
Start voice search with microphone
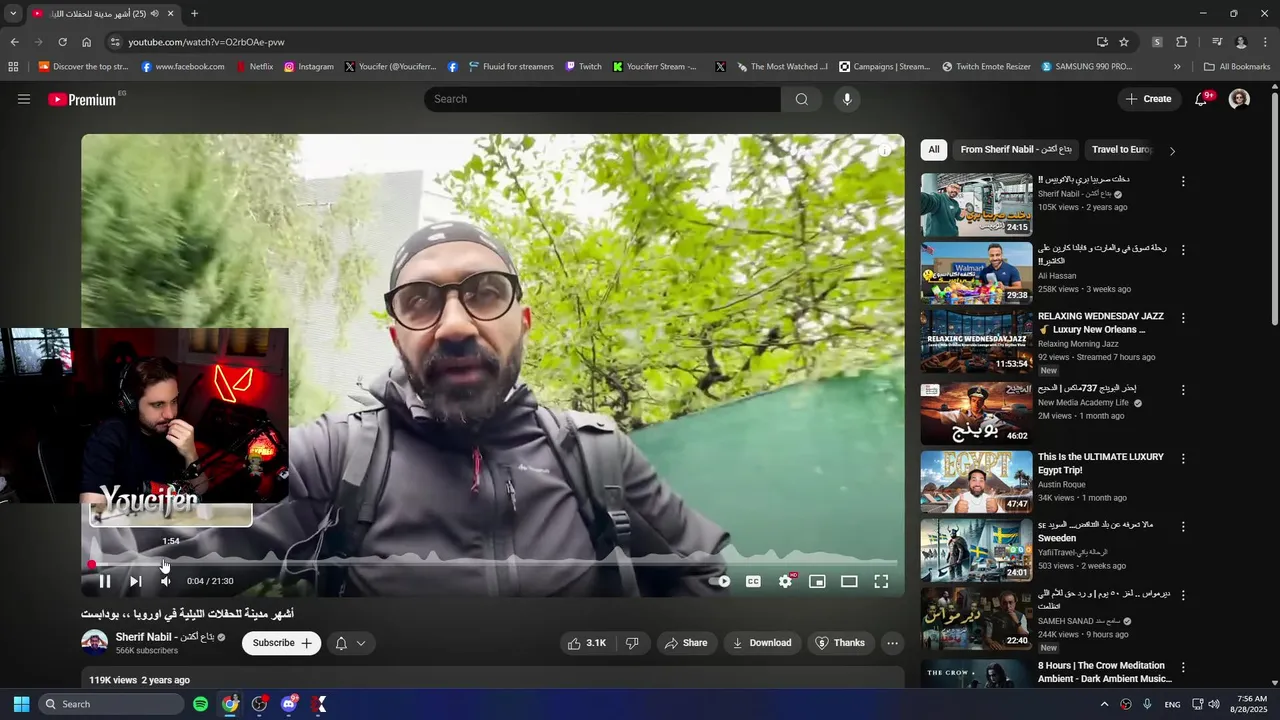(847, 99)
